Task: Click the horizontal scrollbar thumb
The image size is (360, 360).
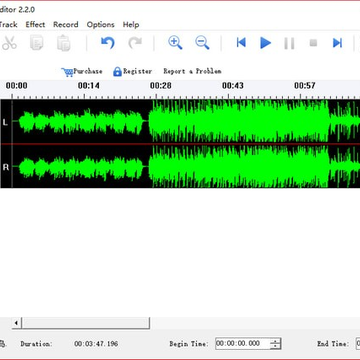Action: (86, 323)
